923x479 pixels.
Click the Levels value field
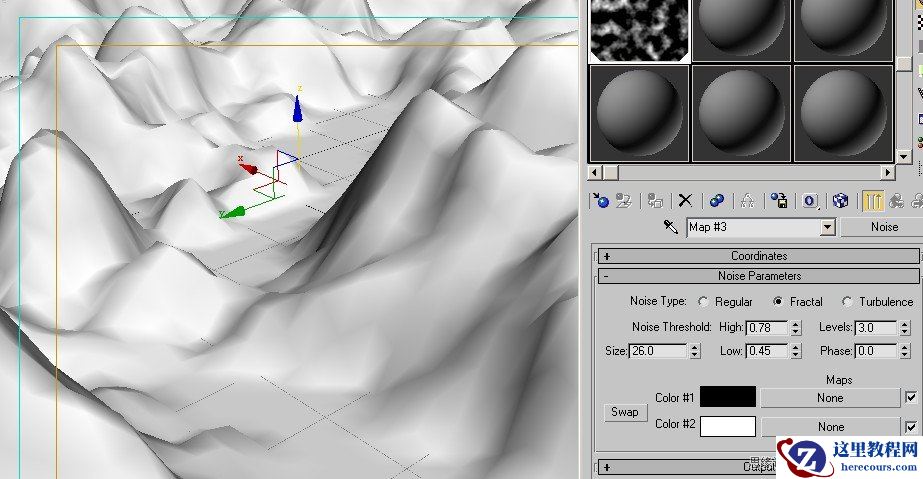[876, 328]
